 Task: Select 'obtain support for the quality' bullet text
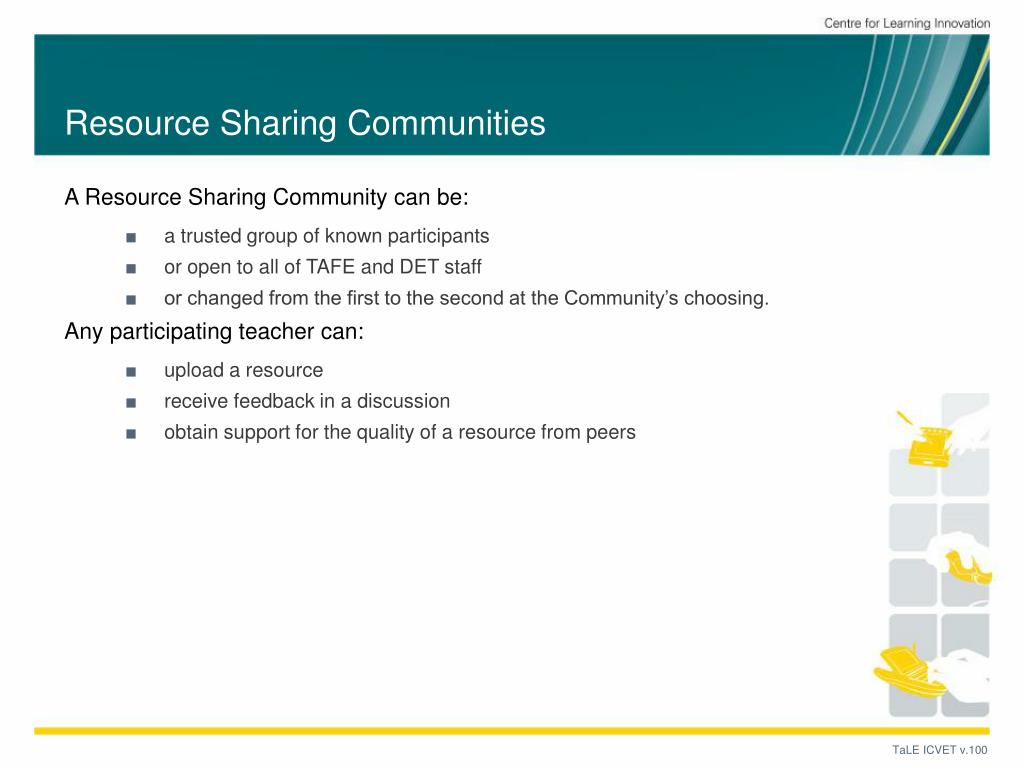click(x=400, y=432)
